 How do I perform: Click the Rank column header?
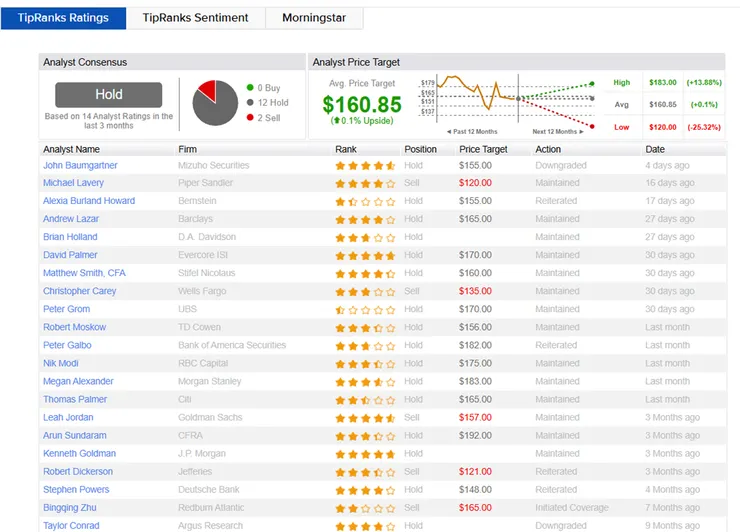345,149
